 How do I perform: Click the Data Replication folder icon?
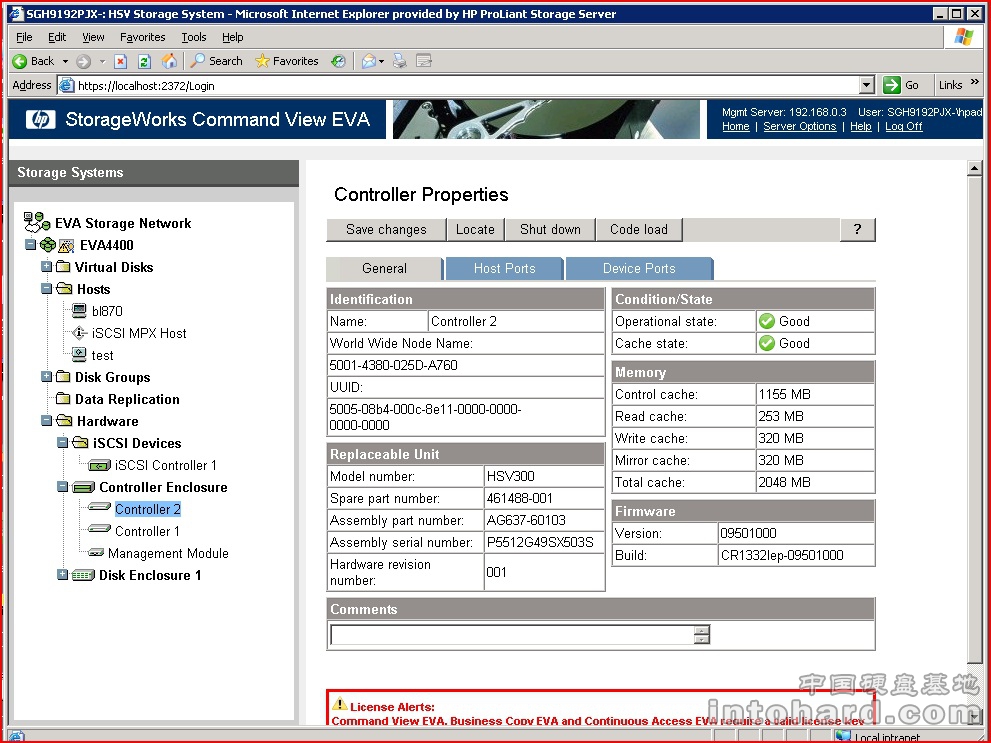[x=63, y=399]
